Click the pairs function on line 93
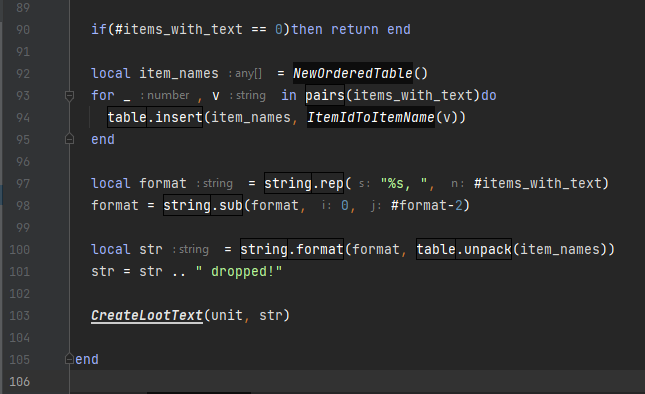645x394 pixels. 325,96
